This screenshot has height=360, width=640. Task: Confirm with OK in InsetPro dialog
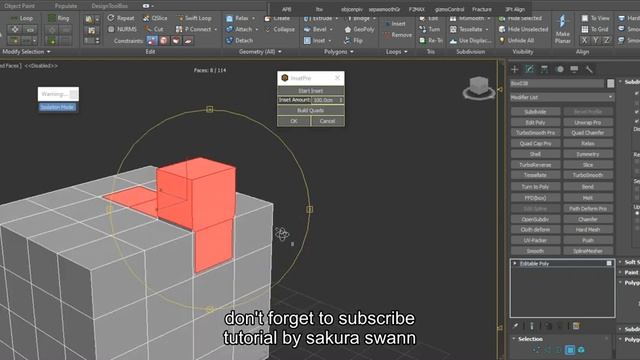[x=294, y=121]
